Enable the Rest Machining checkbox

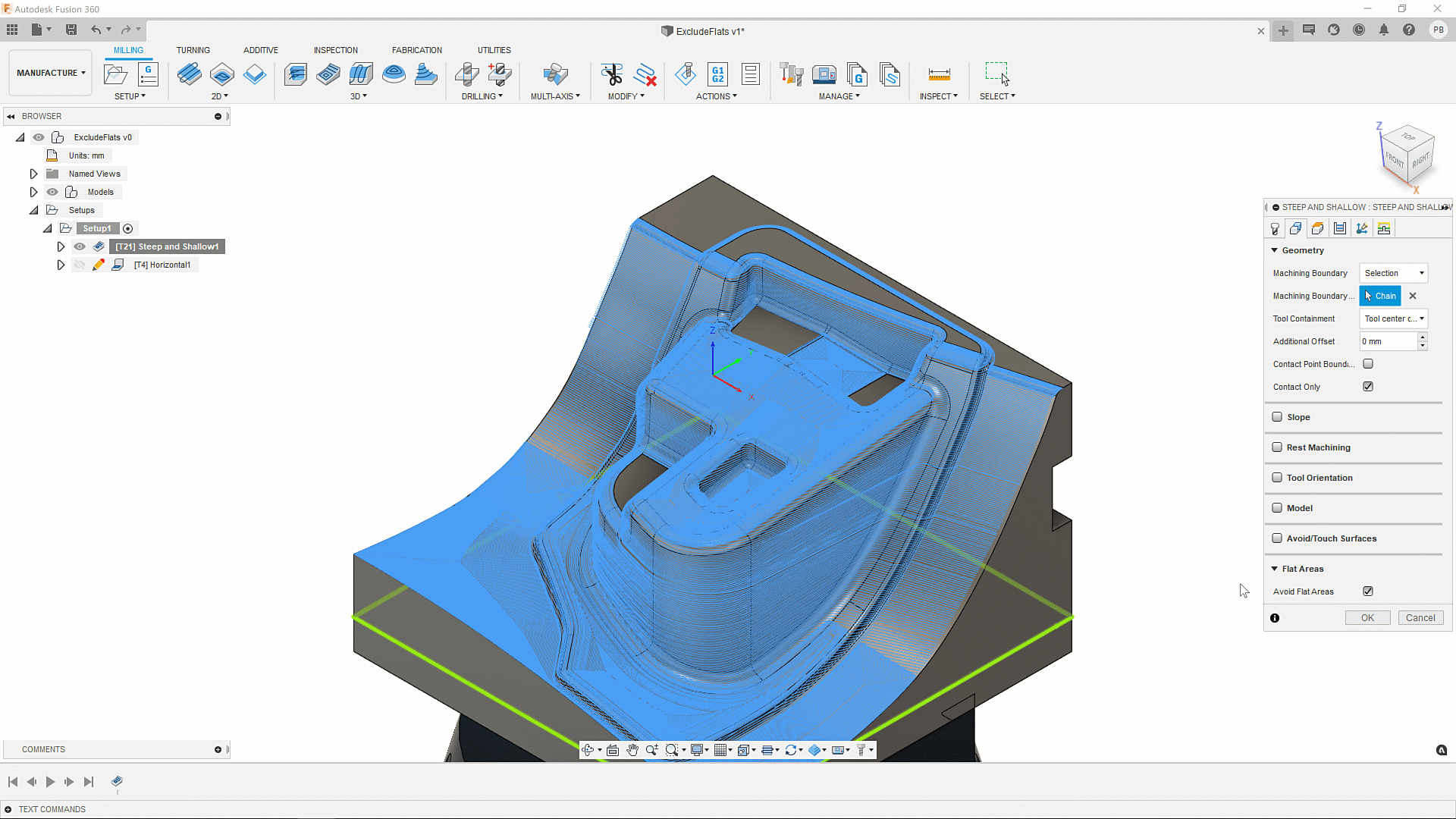point(1278,447)
